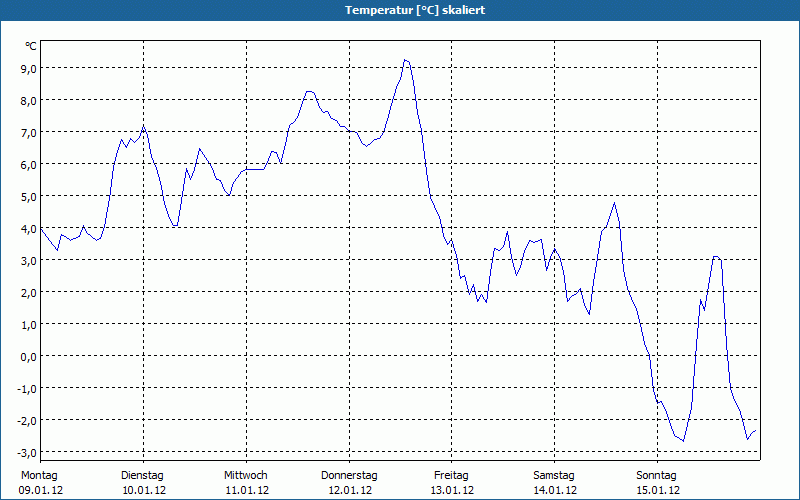Select the -3,0 y-axis label
The width and height of the screenshot is (800, 500).
(x=26, y=453)
